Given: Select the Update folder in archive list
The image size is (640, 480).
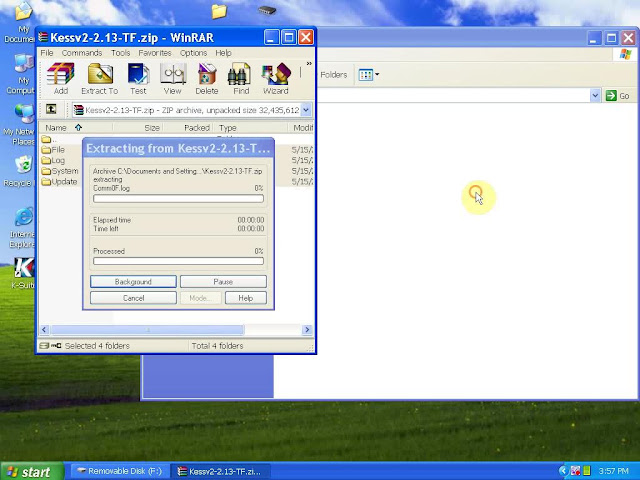Looking at the screenshot, I should pos(60,182).
